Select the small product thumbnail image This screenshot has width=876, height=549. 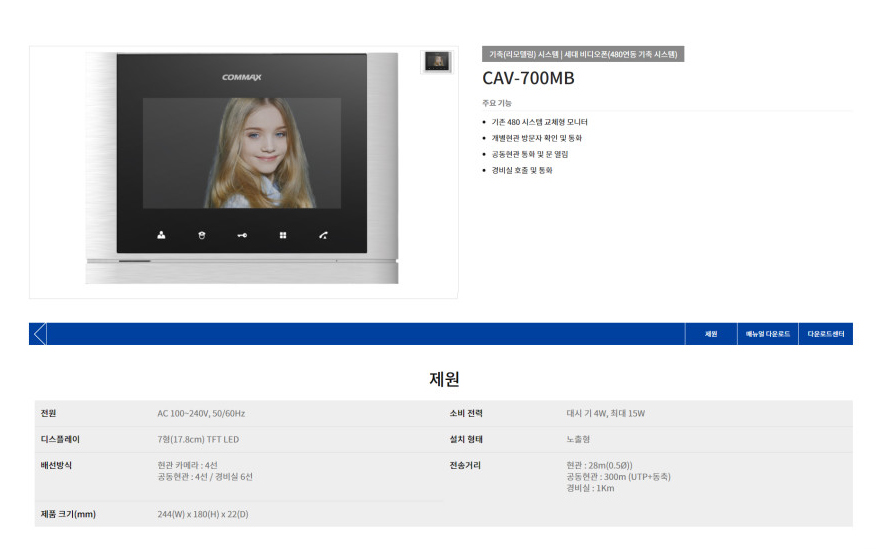click(437, 61)
